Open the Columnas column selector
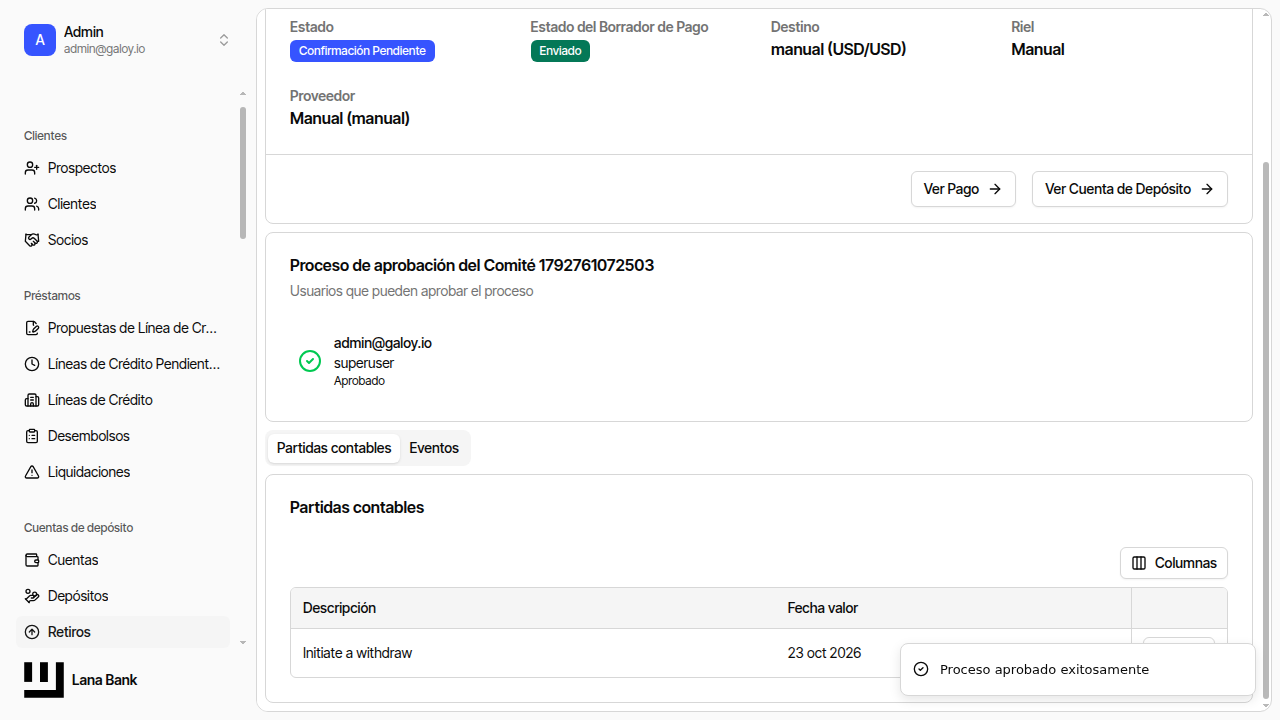 [1174, 563]
